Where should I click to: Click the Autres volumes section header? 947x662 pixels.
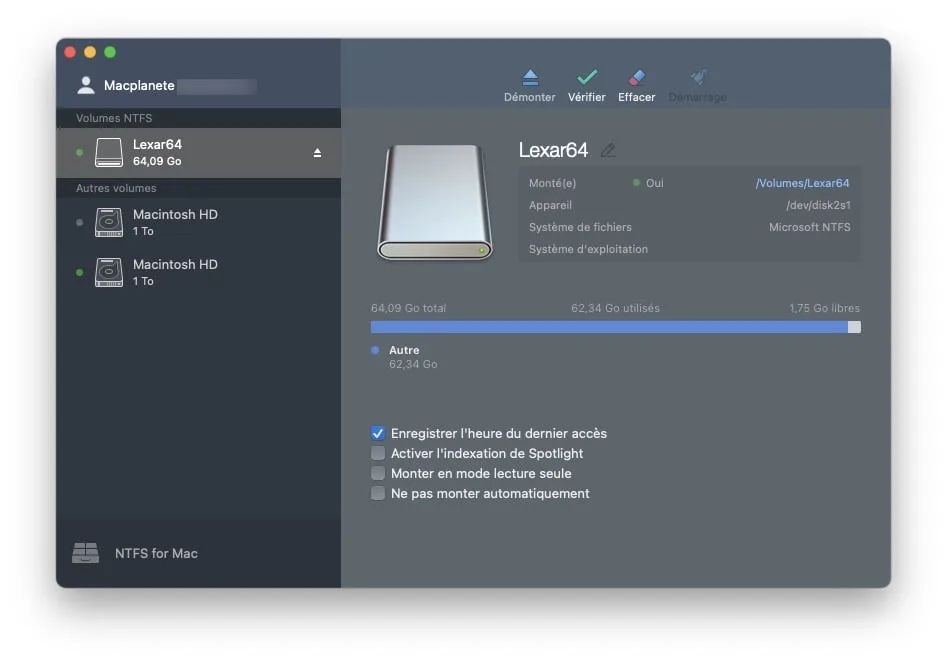pos(115,188)
